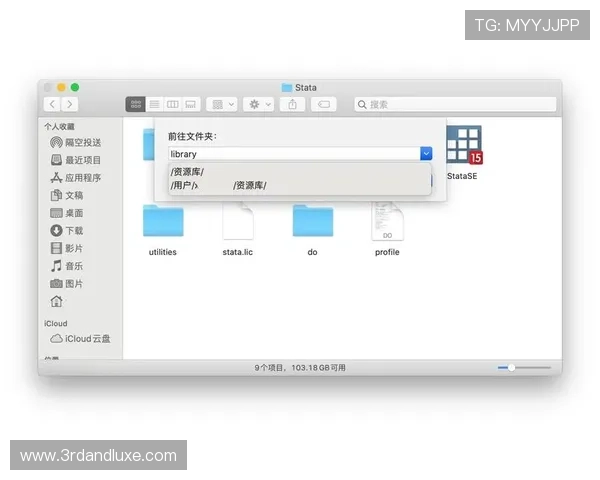Expand the Go to Folder path dropdown

(x=426, y=154)
